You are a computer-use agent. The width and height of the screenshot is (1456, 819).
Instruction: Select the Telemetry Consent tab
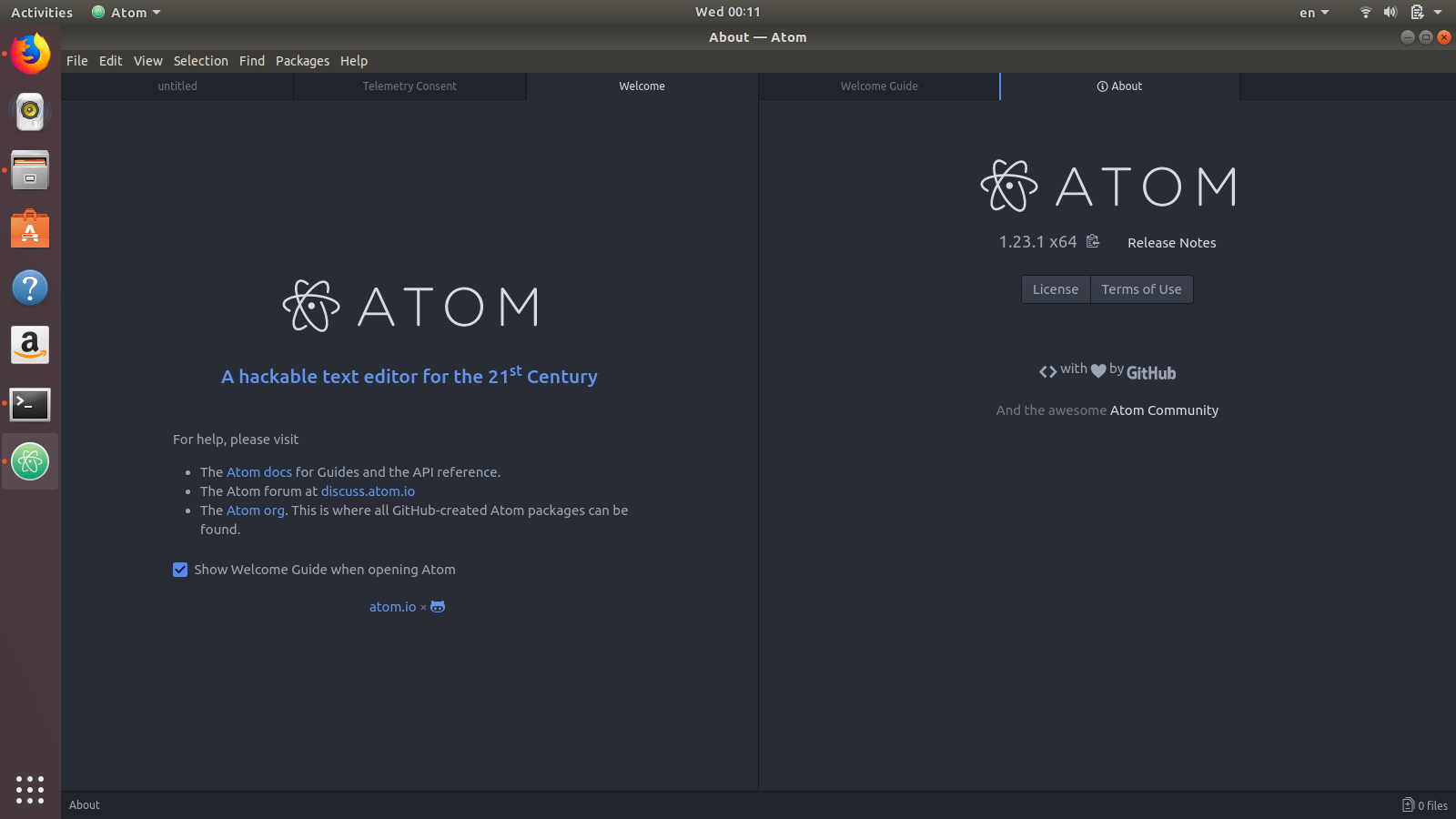[409, 86]
